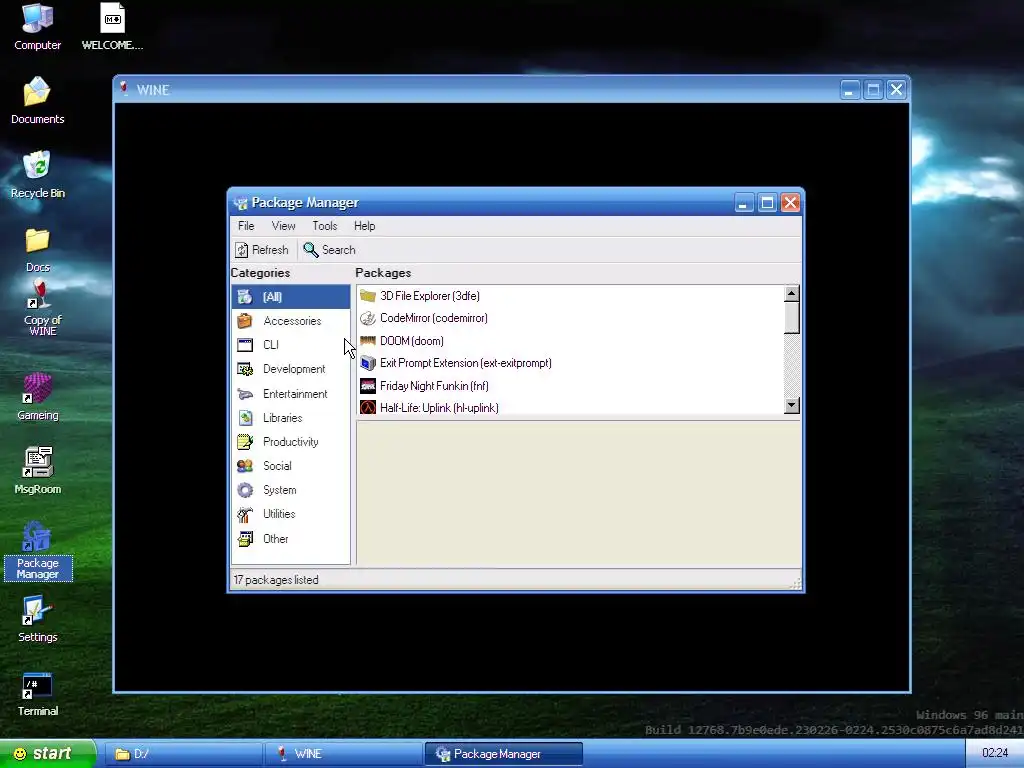The image size is (1024, 768).
Task: Select the Terminal desktop shortcut
Action: coord(37,694)
